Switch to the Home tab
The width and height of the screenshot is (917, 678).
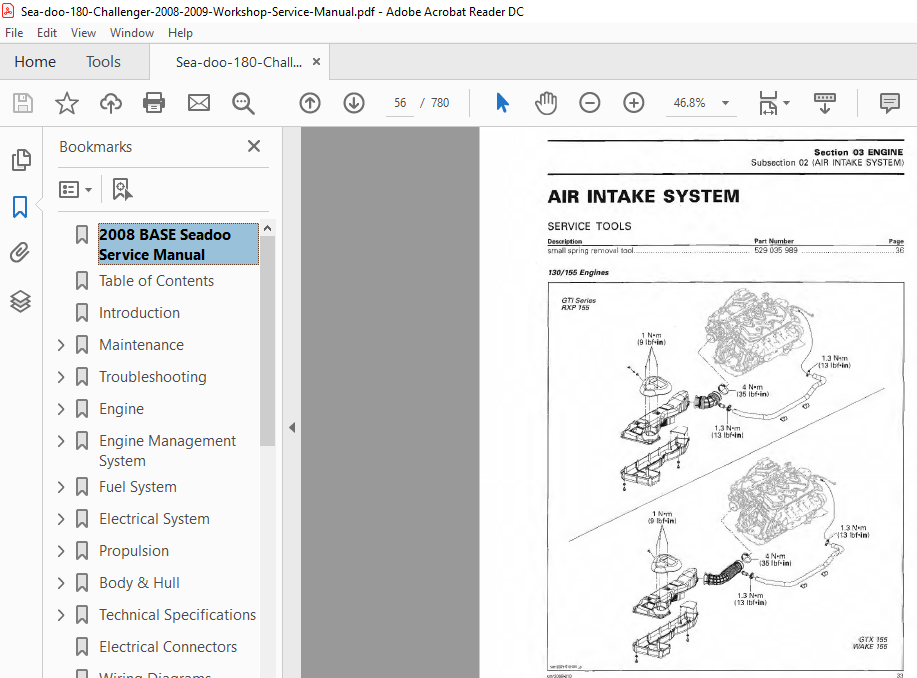[35, 61]
